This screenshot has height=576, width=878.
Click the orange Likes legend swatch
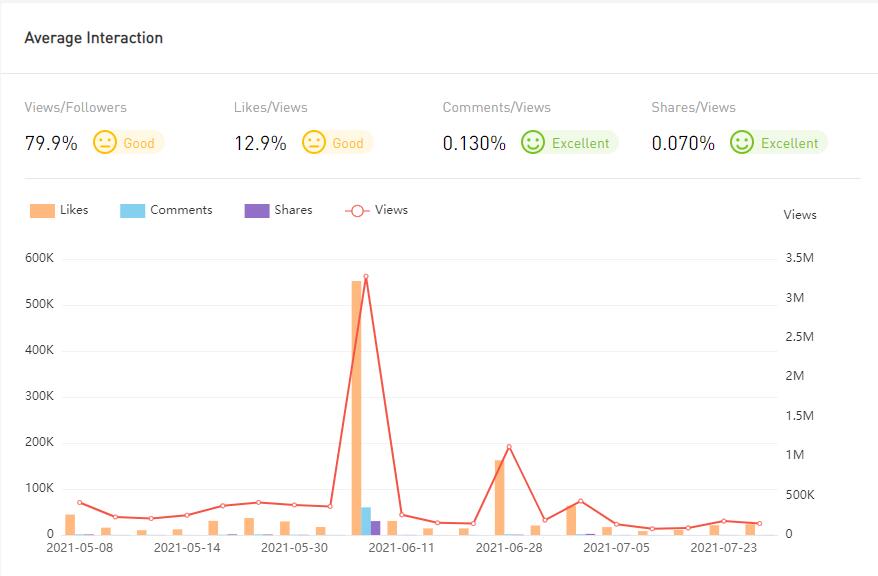(x=42, y=211)
